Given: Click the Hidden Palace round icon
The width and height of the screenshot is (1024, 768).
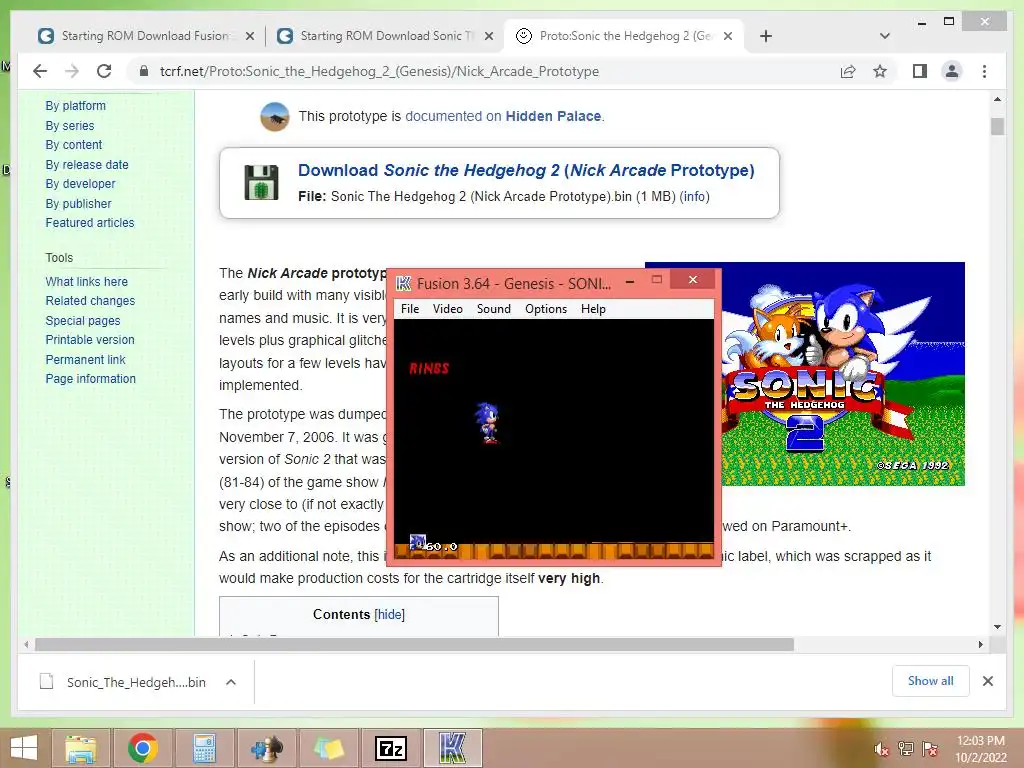Looking at the screenshot, I should [274, 116].
